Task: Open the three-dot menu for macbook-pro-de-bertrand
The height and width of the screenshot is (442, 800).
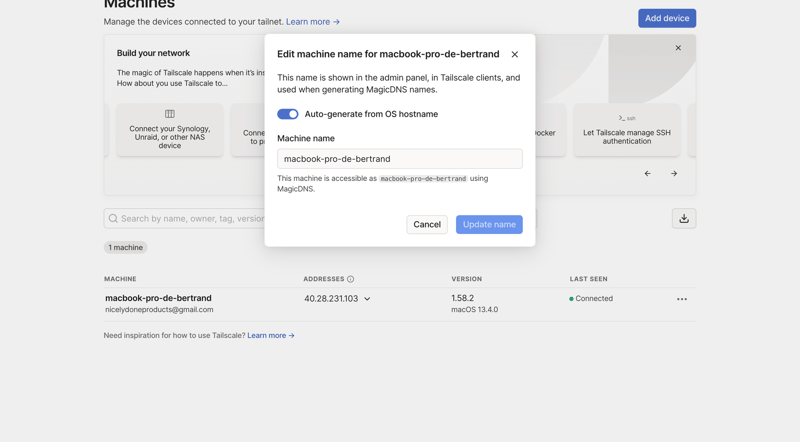Action: [682, 299]
